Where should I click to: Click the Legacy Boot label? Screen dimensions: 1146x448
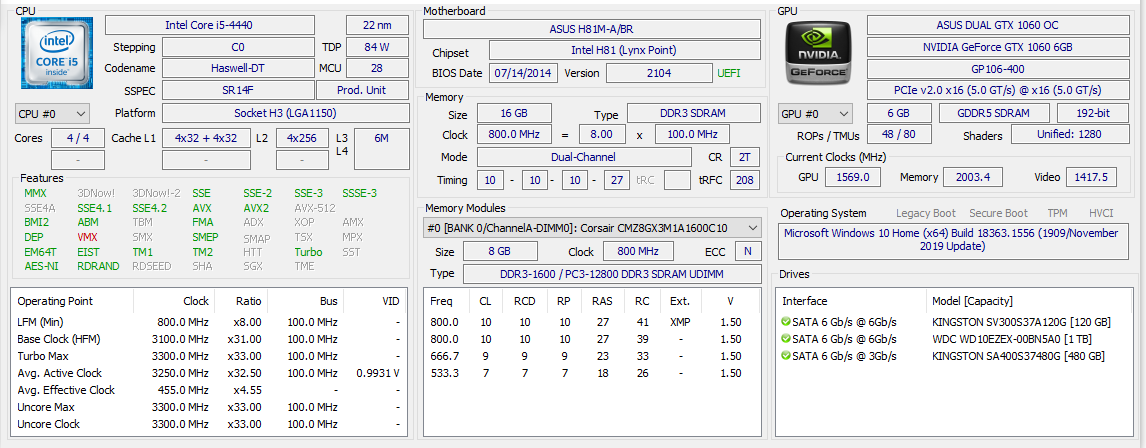coord(925,213)
